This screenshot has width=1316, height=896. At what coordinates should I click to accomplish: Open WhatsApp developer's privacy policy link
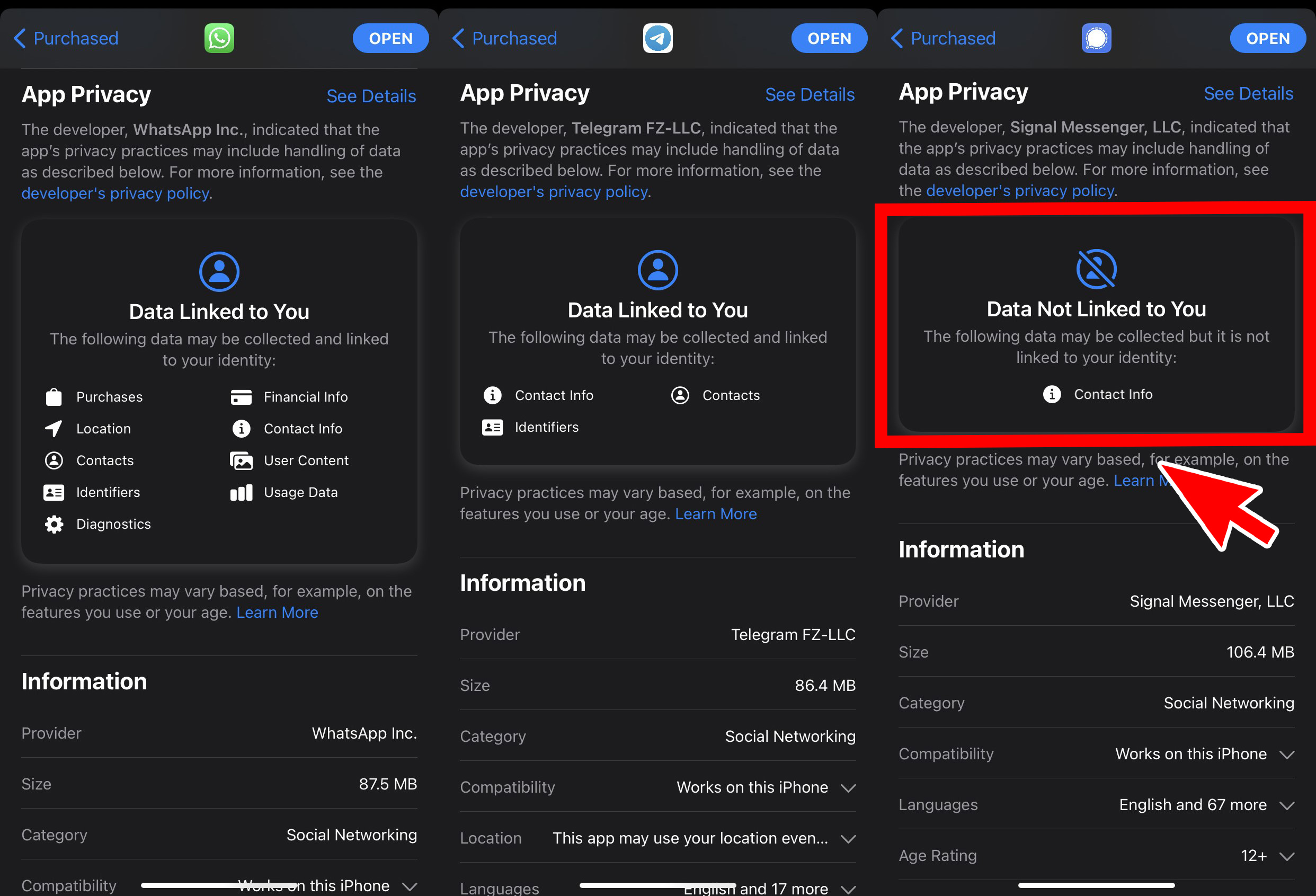(115, 193)
